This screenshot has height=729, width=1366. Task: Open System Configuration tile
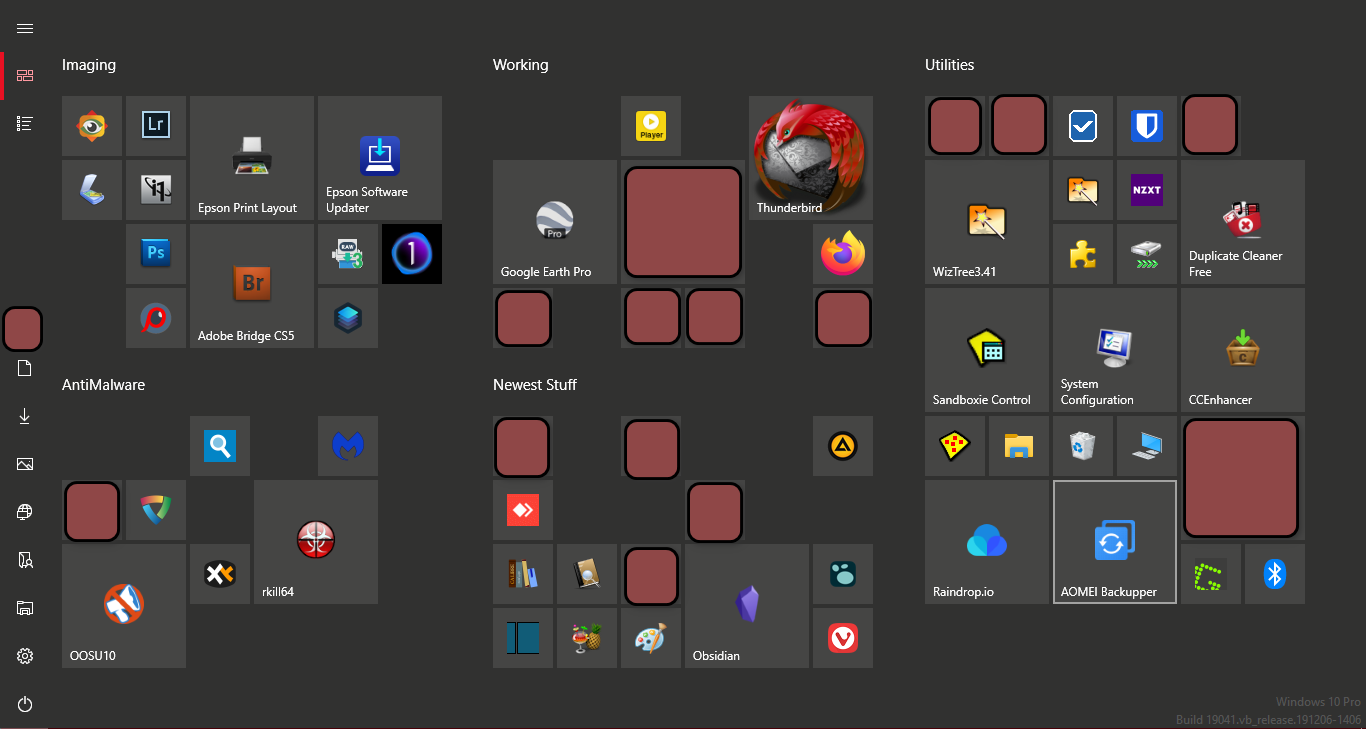(1115, 350)
